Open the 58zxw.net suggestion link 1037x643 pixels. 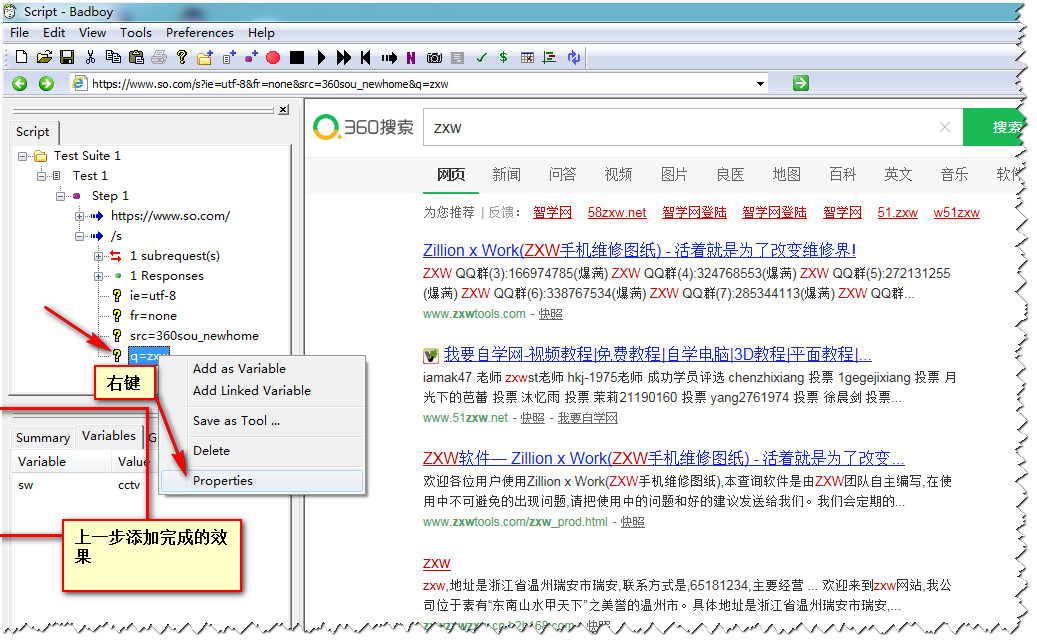click(x=617, y=212)
